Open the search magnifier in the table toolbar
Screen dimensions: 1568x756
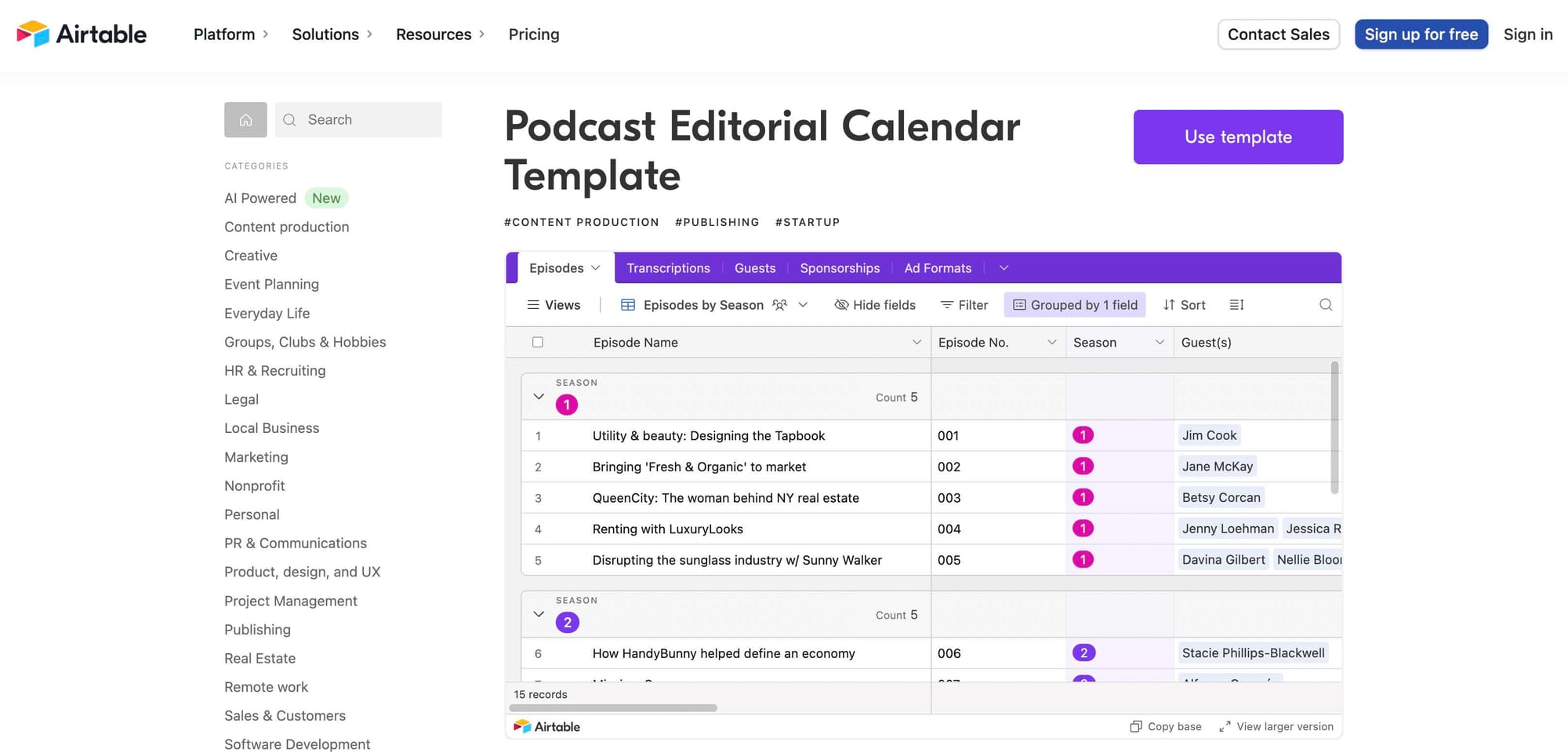point(1326,304)
